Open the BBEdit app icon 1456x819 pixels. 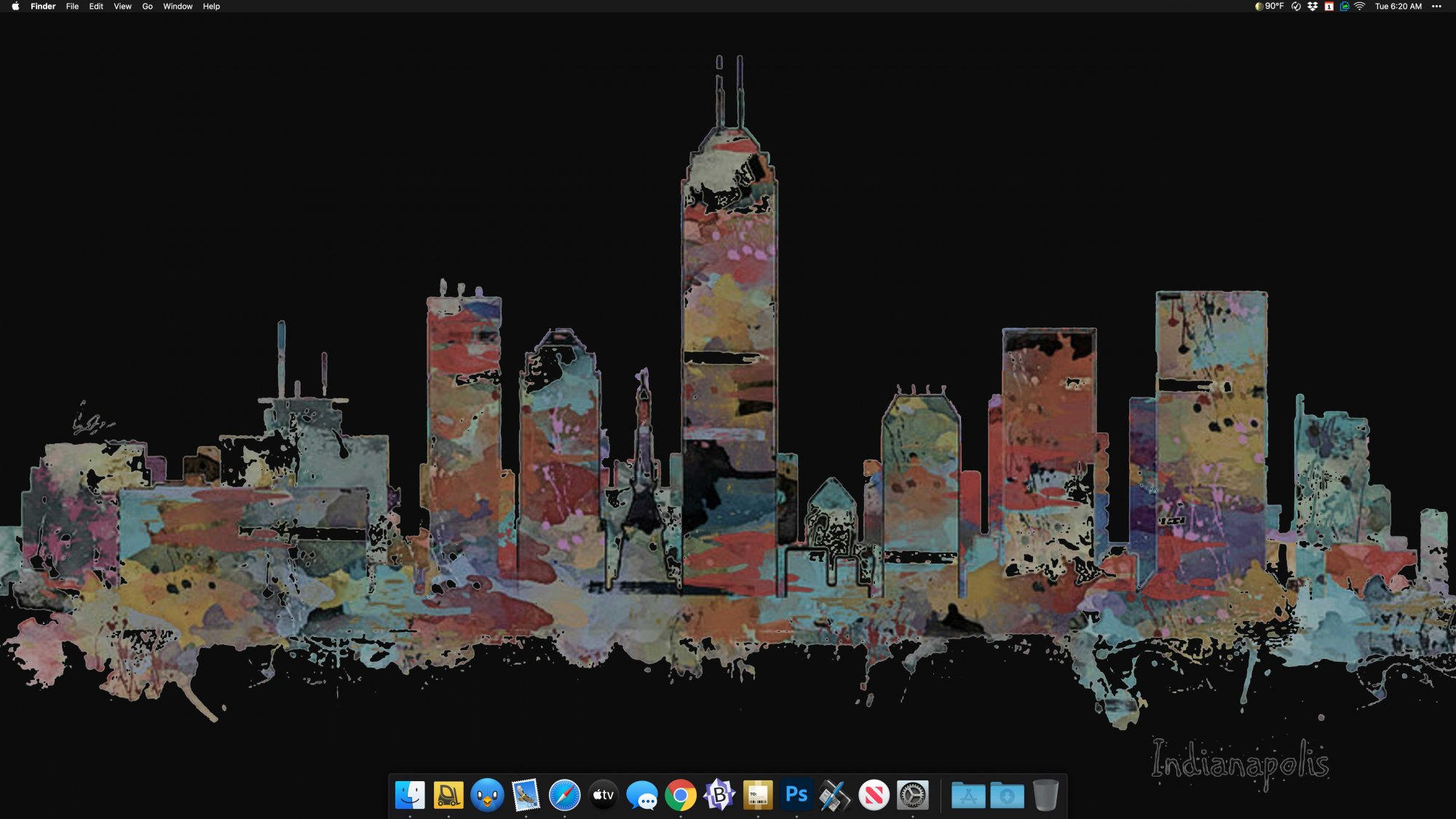click(x=719, y=795)
